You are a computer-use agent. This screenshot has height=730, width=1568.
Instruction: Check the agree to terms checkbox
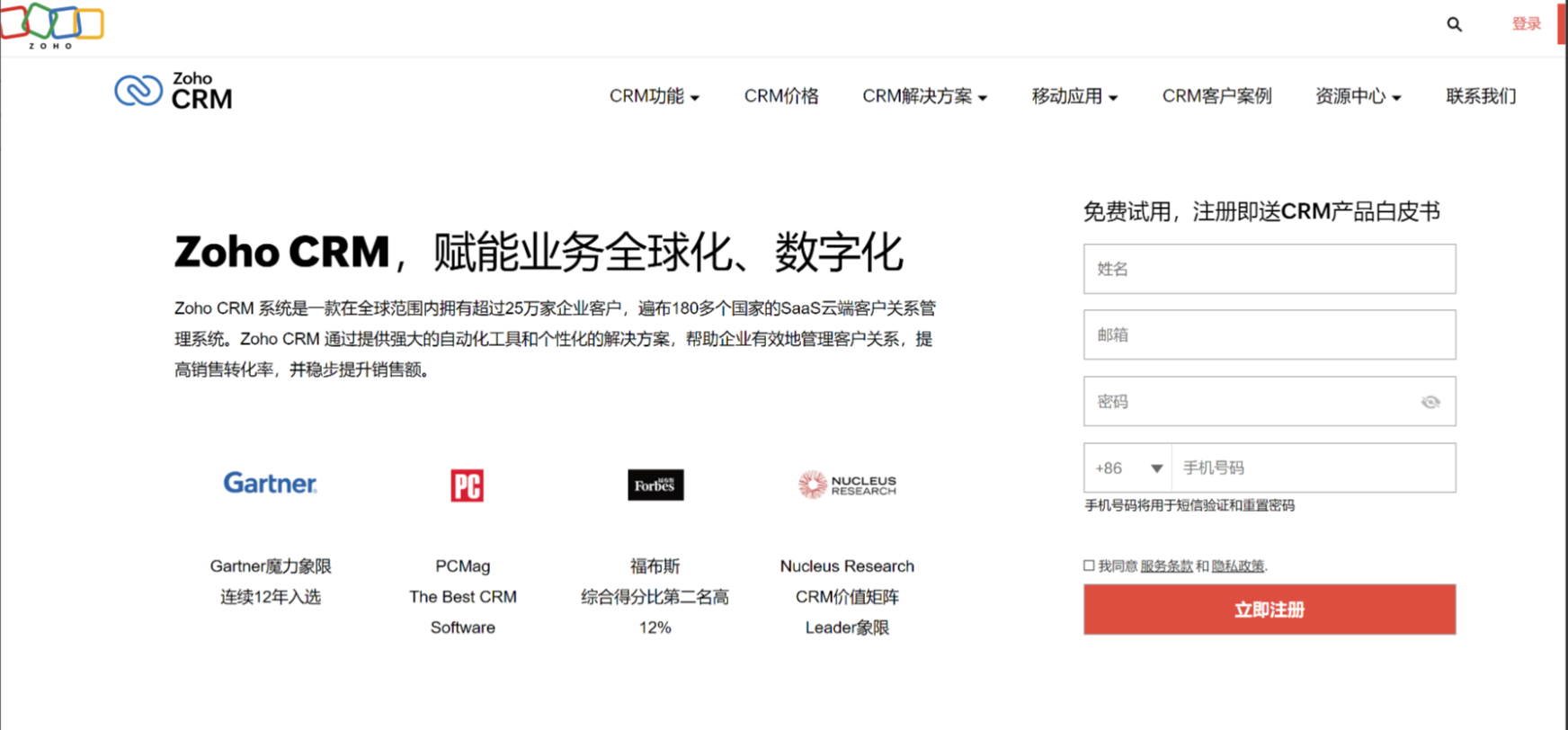(1089, 565)
